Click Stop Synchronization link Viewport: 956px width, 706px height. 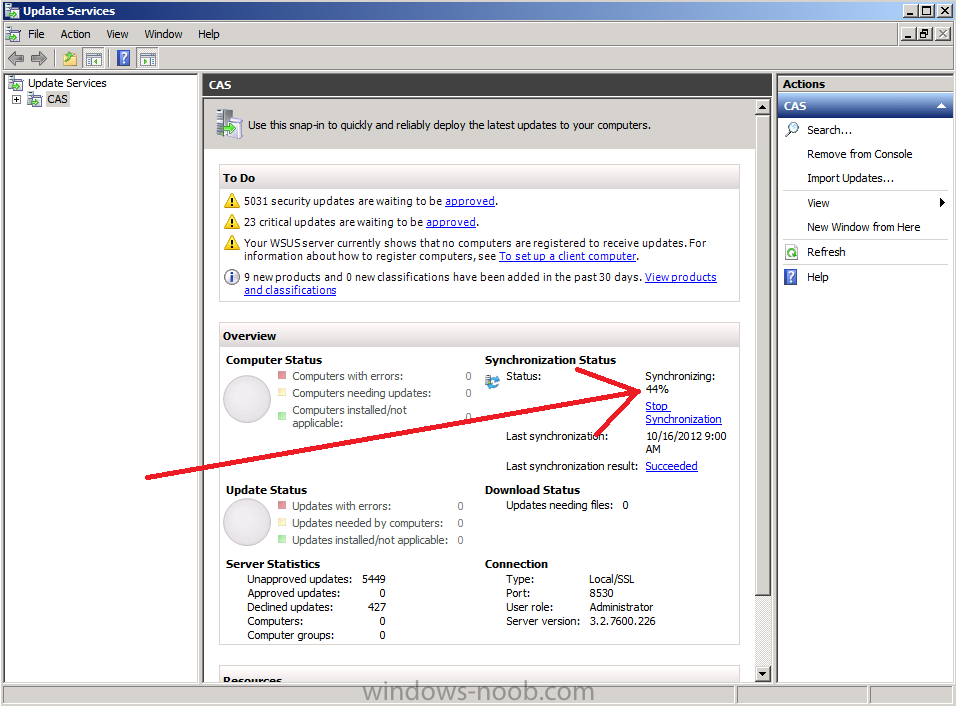(x=683, y=412)
